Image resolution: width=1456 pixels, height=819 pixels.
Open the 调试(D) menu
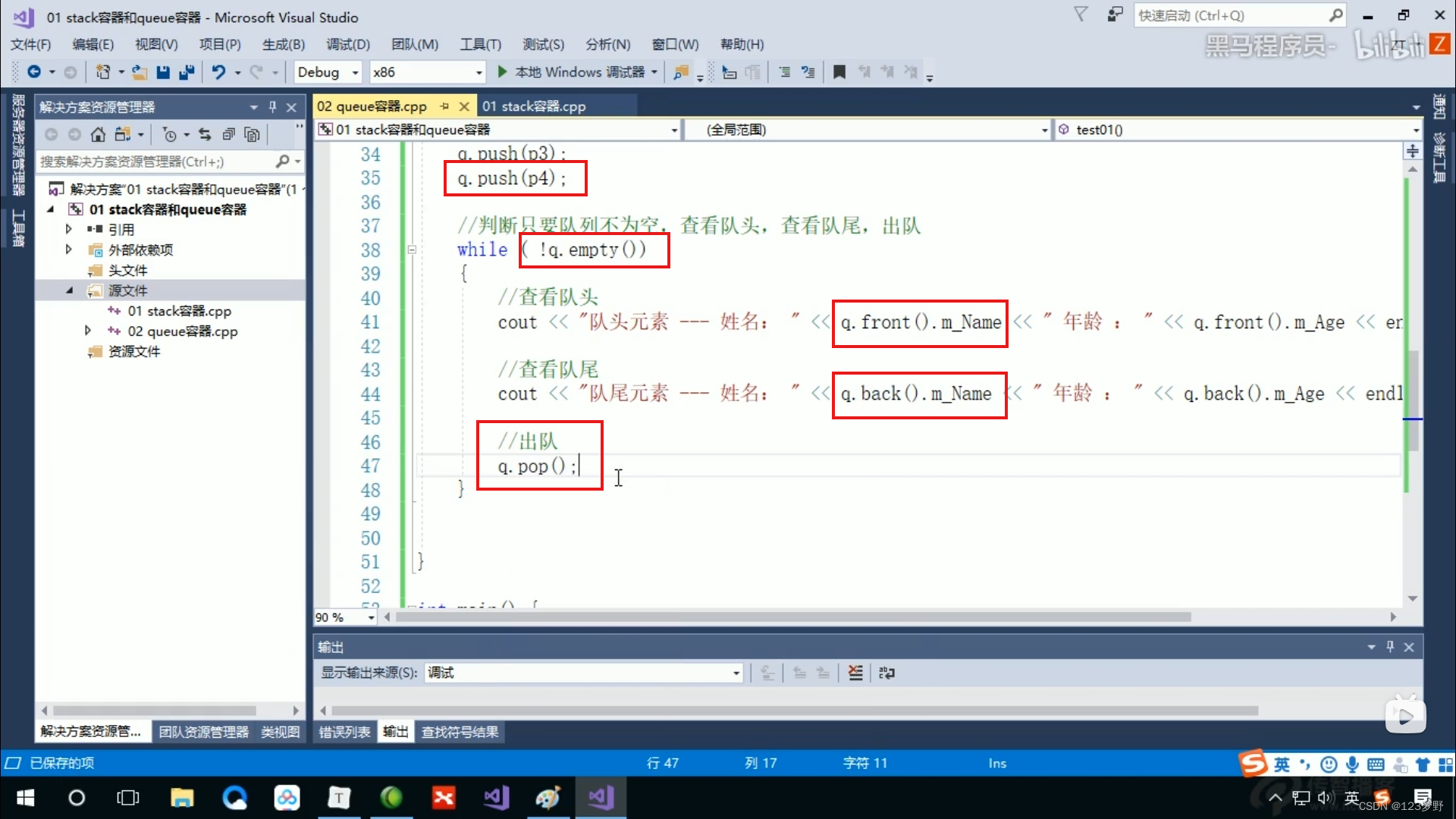click(347, 44)
